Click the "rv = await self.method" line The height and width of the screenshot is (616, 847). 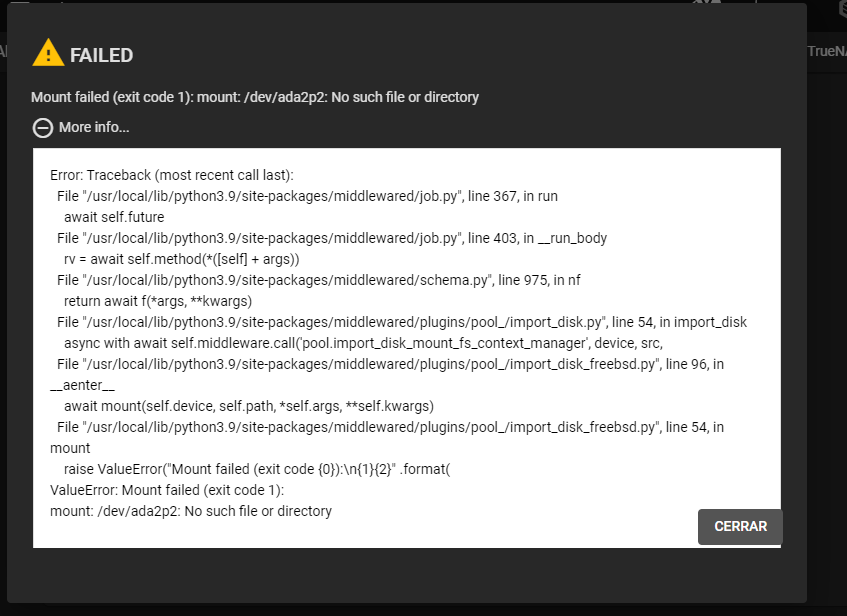tap(182, 259)
